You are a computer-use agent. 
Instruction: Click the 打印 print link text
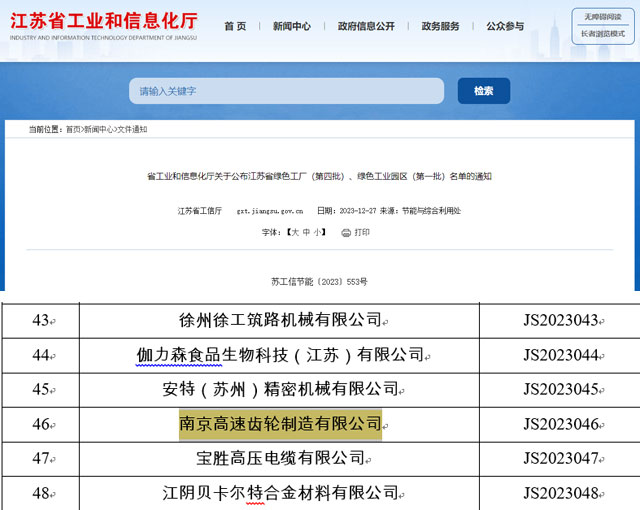tap(362, 232)
